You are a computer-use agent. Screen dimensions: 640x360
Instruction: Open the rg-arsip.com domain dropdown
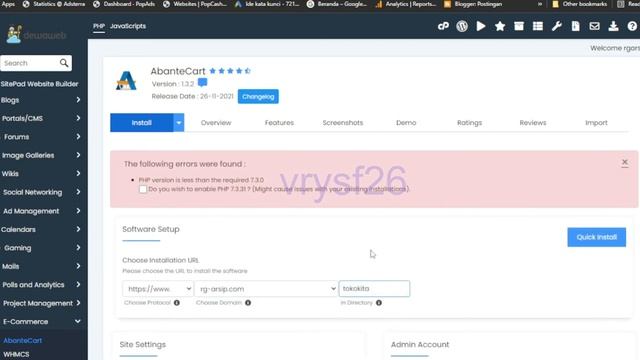tap(266, 289)
